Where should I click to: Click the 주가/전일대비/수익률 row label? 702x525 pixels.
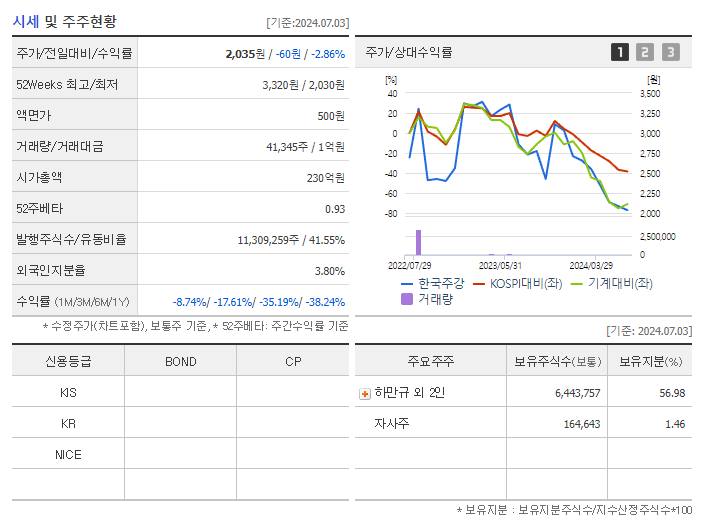(x=74, y=53)
